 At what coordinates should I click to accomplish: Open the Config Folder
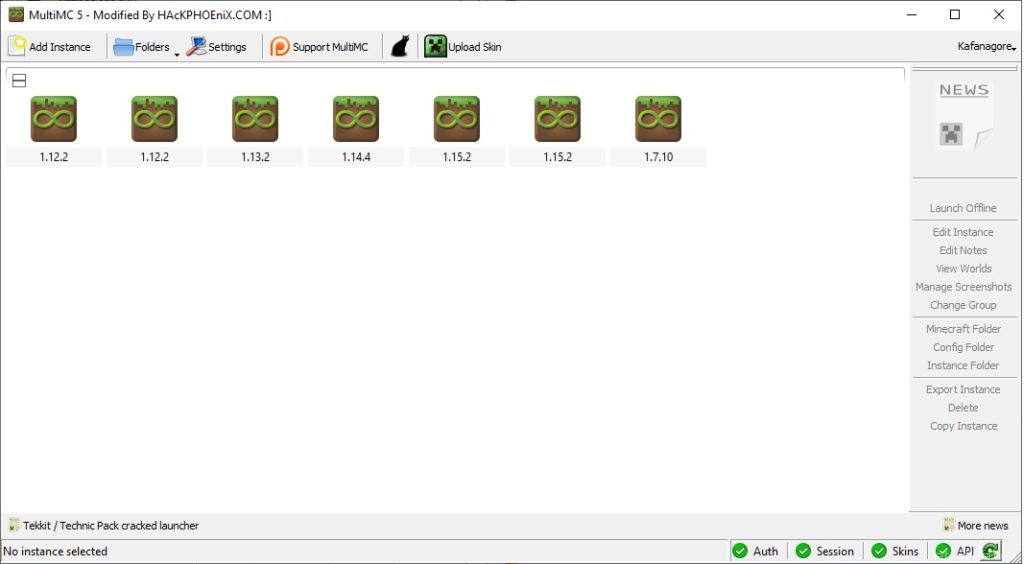pos(963,347)
